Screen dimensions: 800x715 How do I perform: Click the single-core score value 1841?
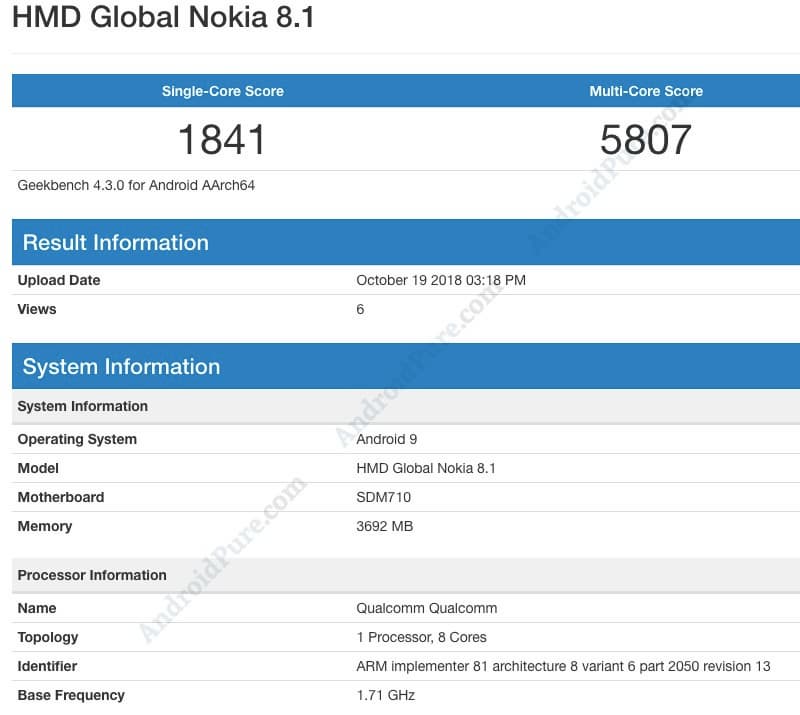(x=222, y=139)
